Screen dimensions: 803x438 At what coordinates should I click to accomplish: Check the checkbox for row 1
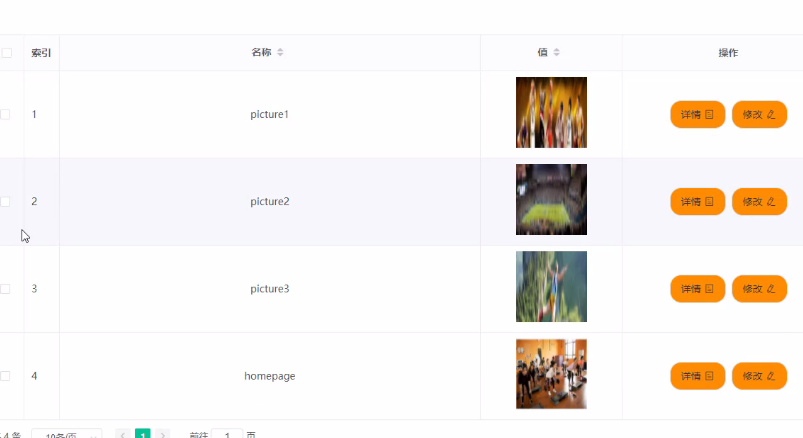tap(5, 114)
